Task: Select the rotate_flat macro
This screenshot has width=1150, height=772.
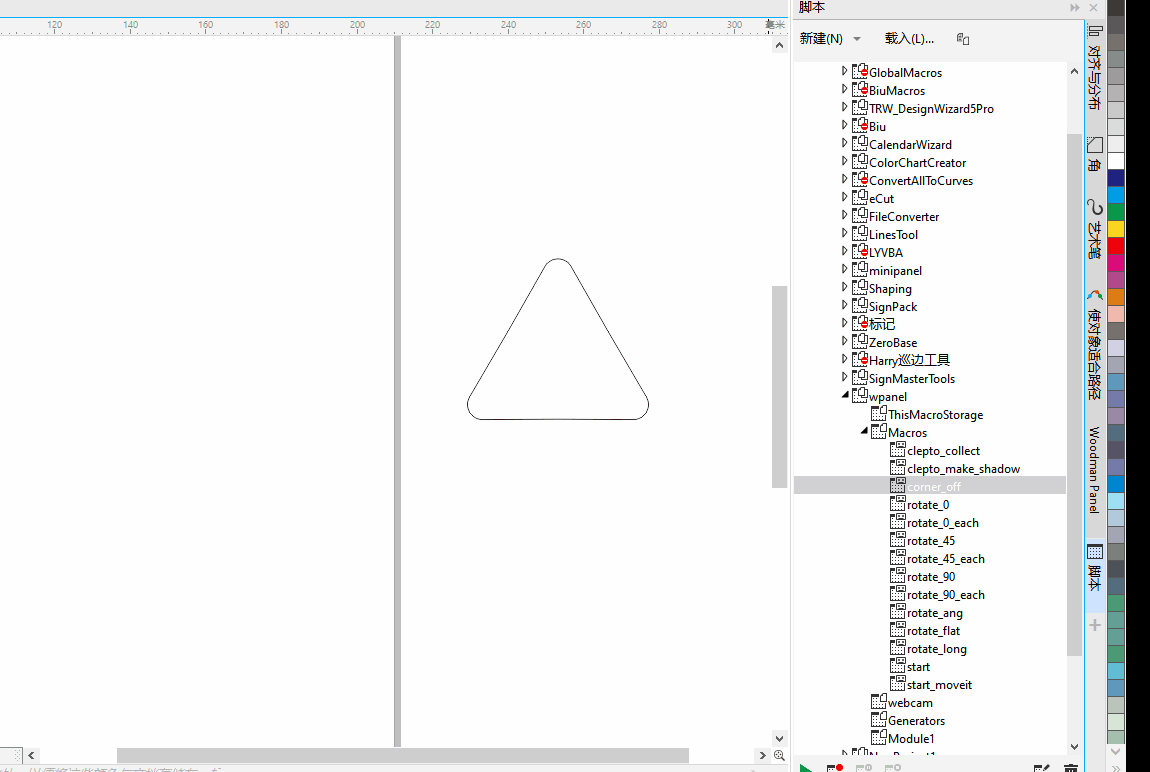Action: 933,631
